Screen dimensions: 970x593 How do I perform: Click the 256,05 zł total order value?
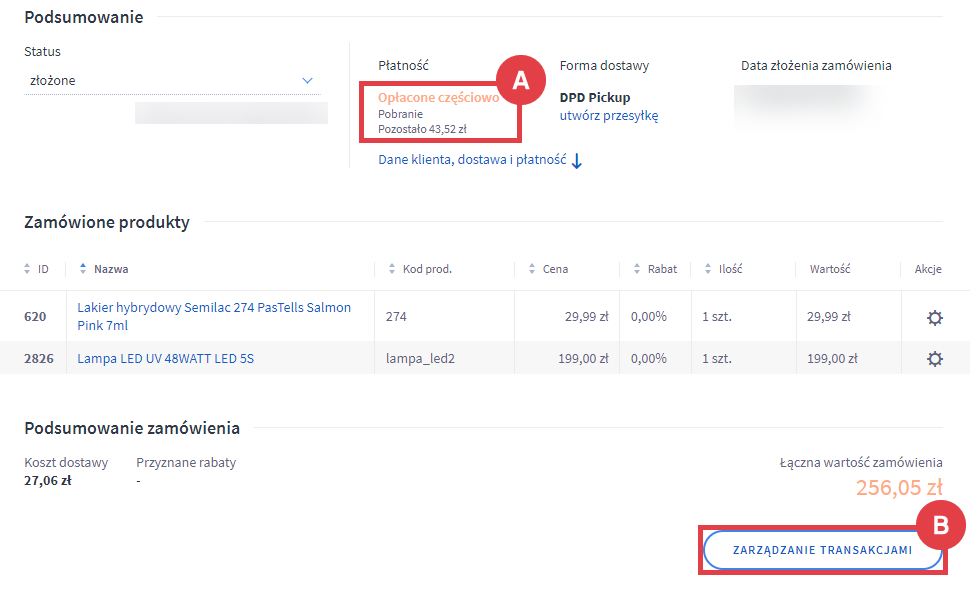tap(899, 488)
